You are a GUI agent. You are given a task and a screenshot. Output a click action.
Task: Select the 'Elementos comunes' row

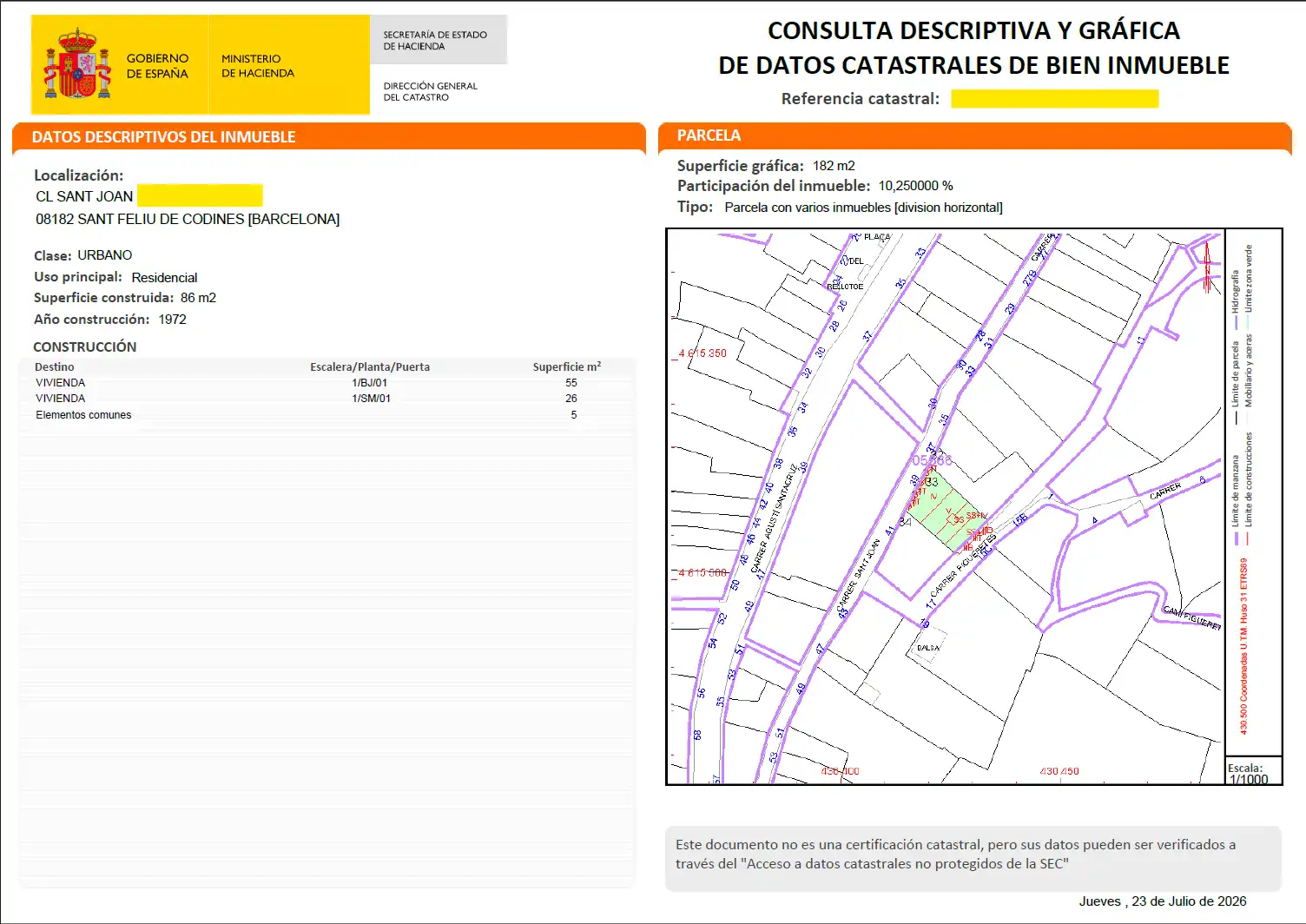click(326, 415)
